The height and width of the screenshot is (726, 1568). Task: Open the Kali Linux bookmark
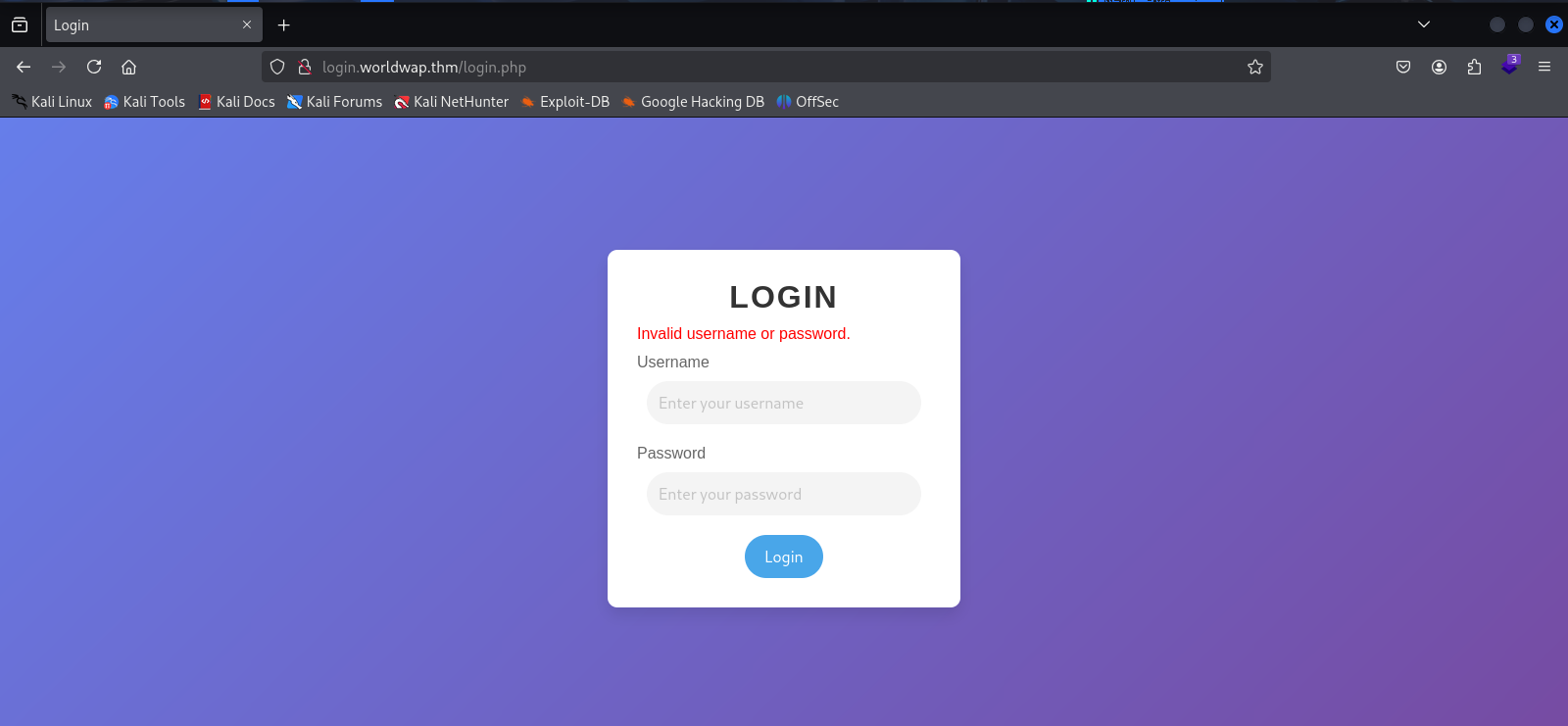52,102
